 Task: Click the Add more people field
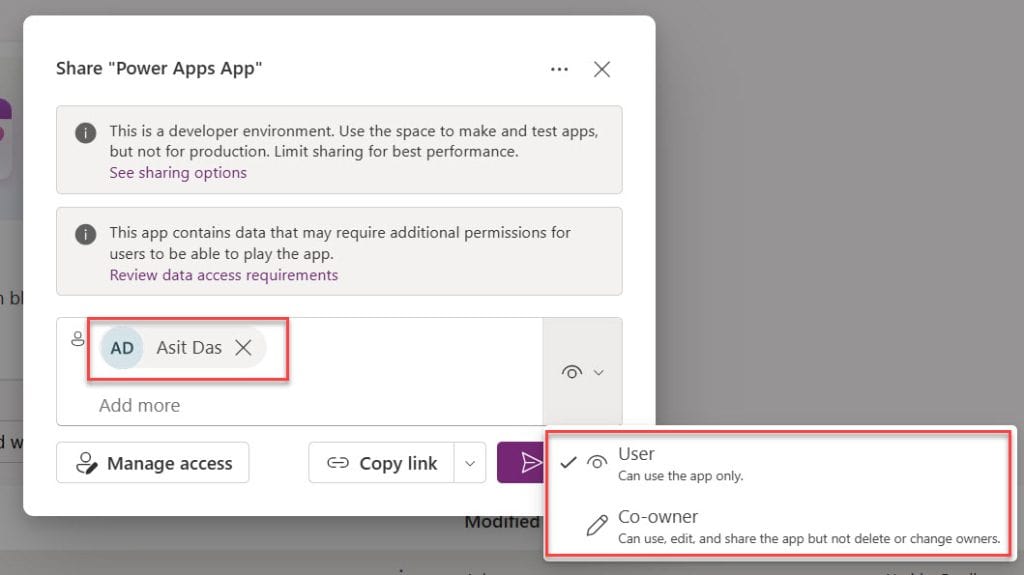click(139, 406)
